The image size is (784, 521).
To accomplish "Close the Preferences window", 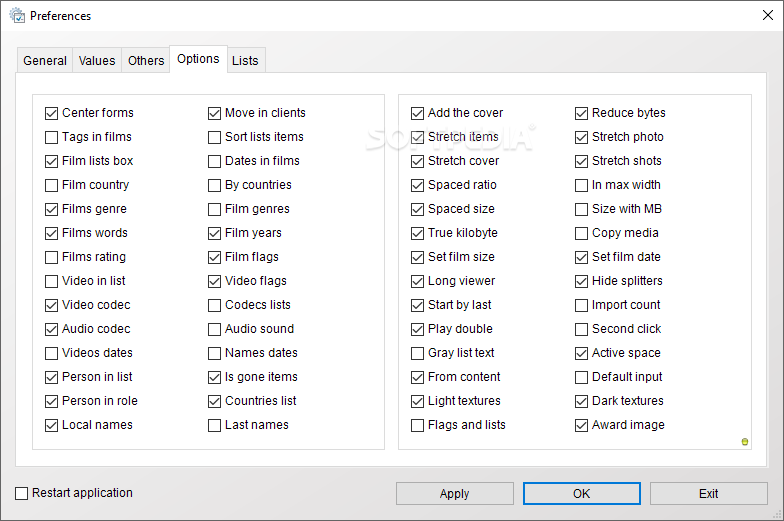I will (768, 15).
